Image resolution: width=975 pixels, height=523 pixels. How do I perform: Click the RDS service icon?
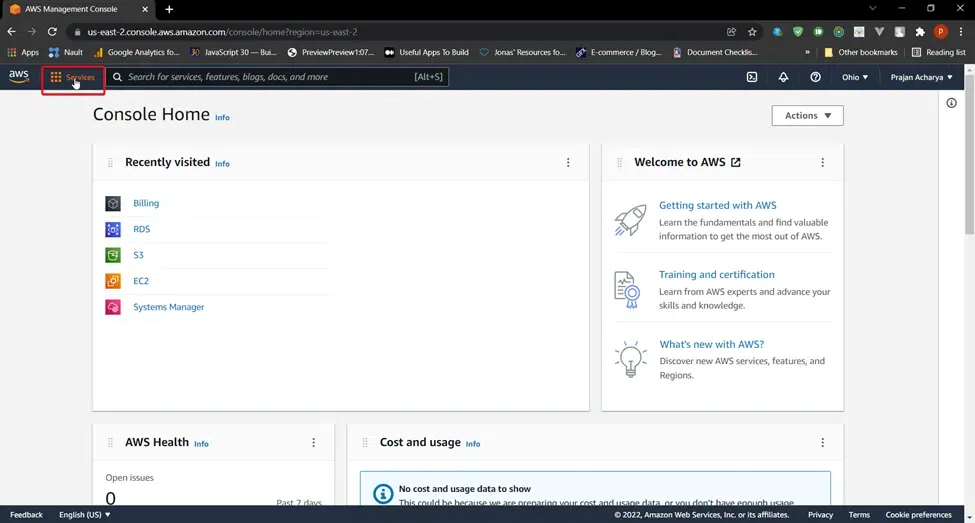pyautogui.click(x=113, y=229)
